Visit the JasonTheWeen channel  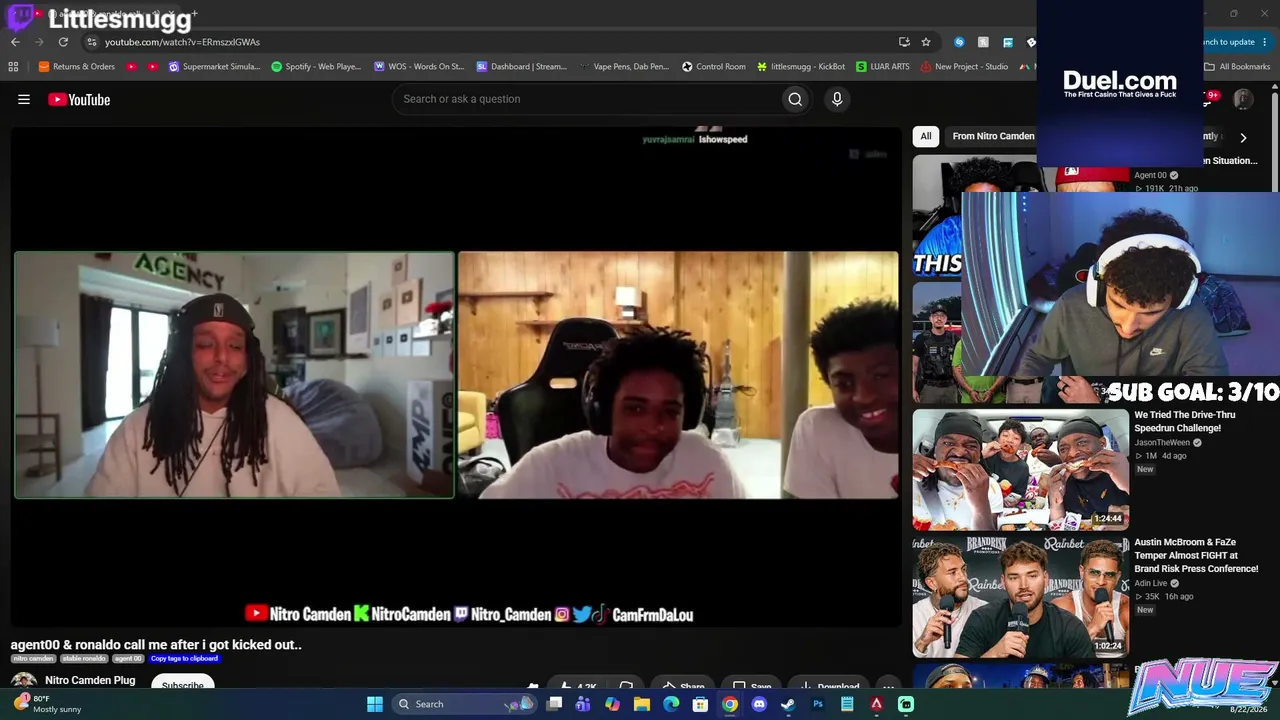[1162, 442]
